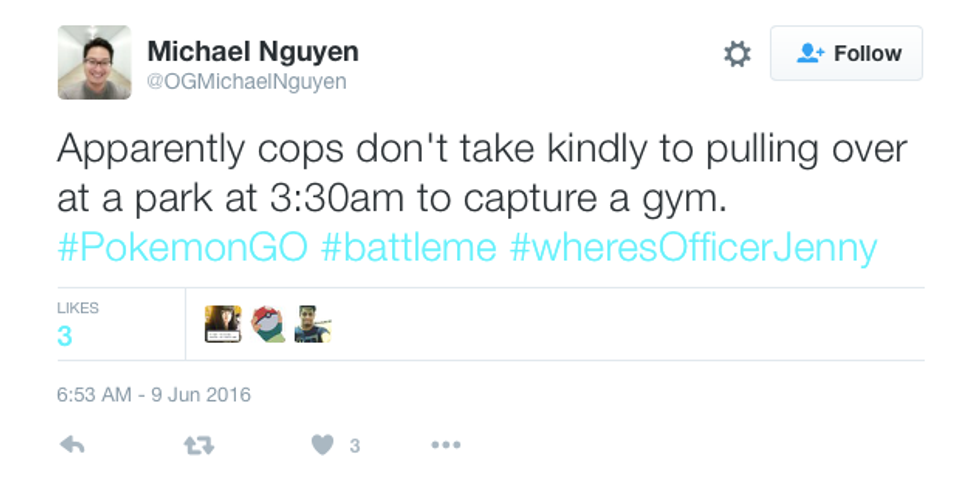Retweet this tweet using the retweet icon

[200, 446]
